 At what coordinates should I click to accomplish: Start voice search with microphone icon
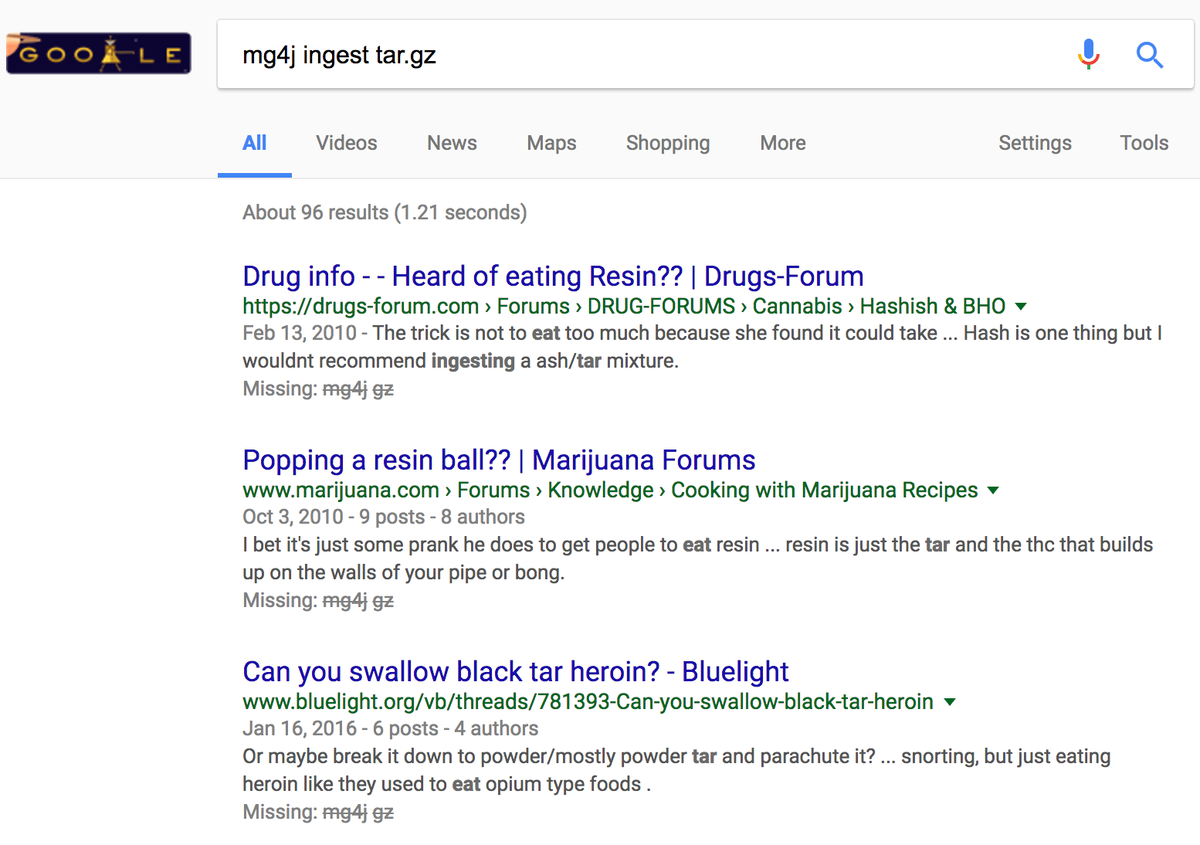pos(1089,54)
